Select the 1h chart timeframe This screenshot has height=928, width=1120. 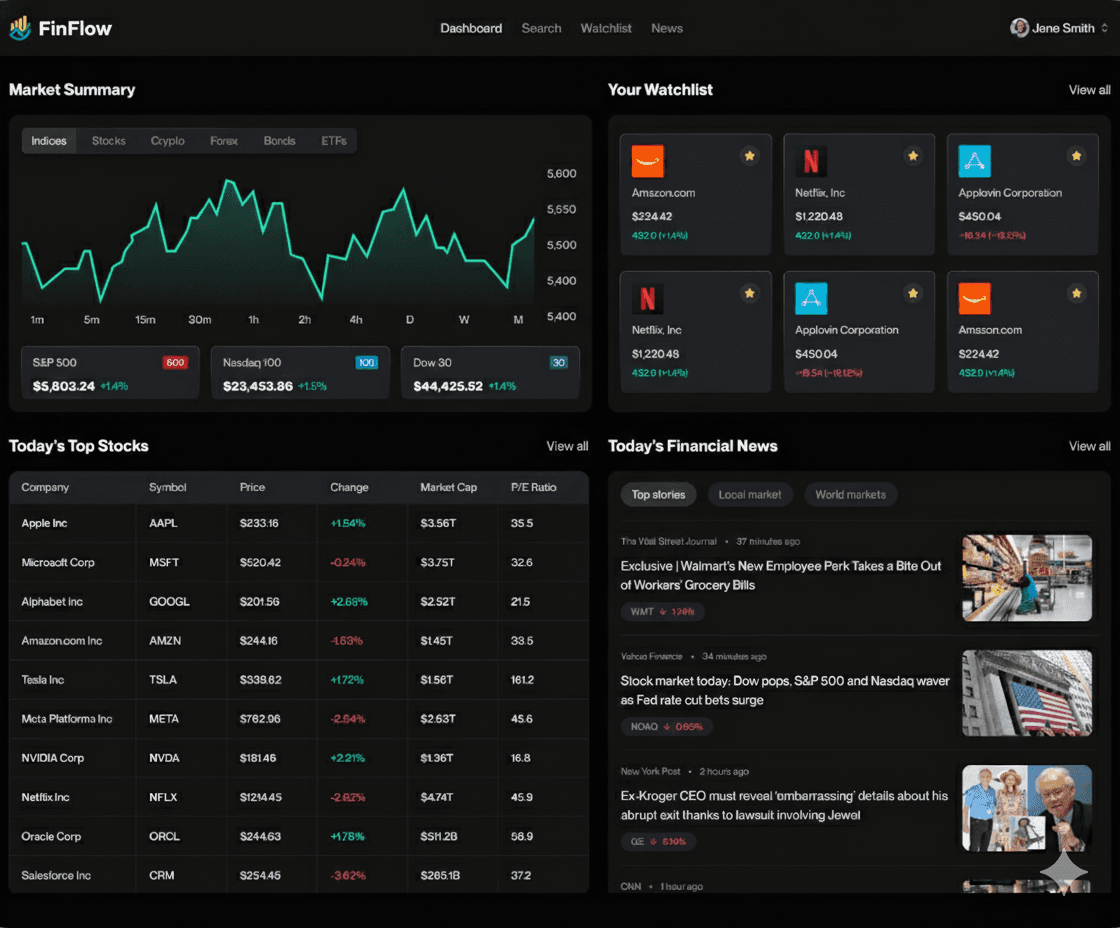pyautogui.click(x=253, y=319)
